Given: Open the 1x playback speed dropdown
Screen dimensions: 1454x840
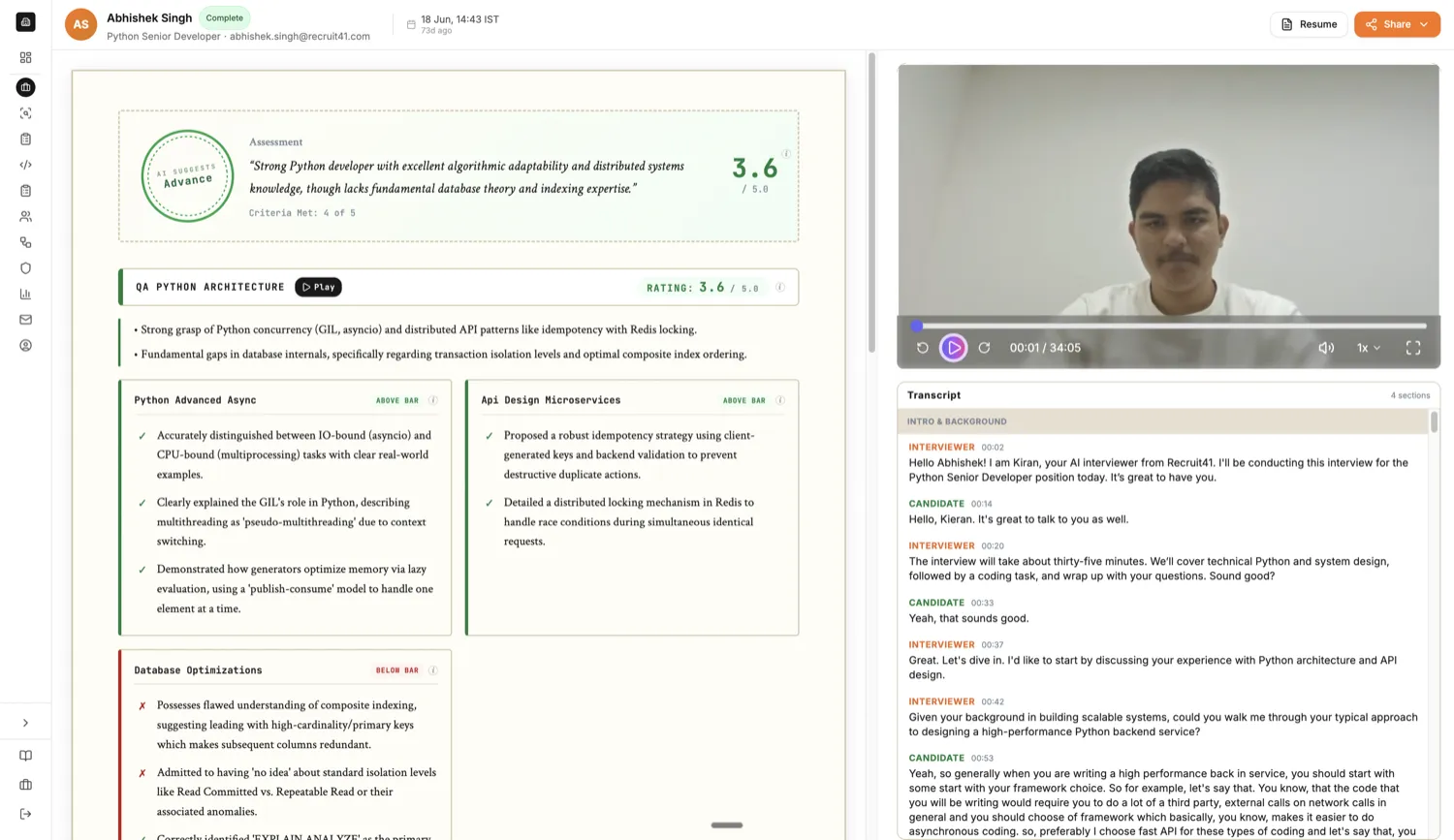Looking at the screenshot, I should pos(1369,348).
